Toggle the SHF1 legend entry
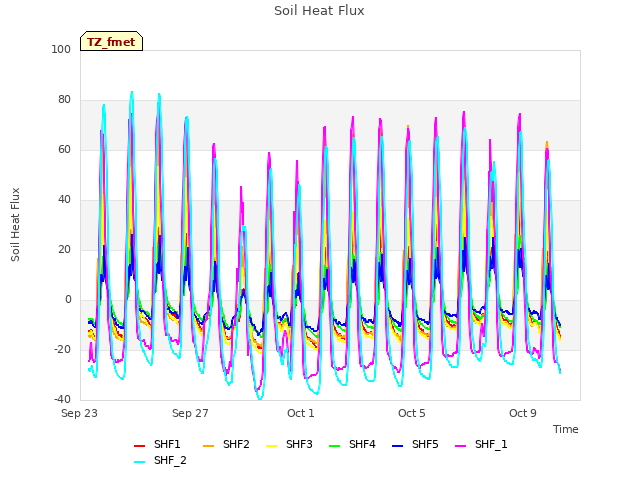640x480 pixels. tap(157, 444)
